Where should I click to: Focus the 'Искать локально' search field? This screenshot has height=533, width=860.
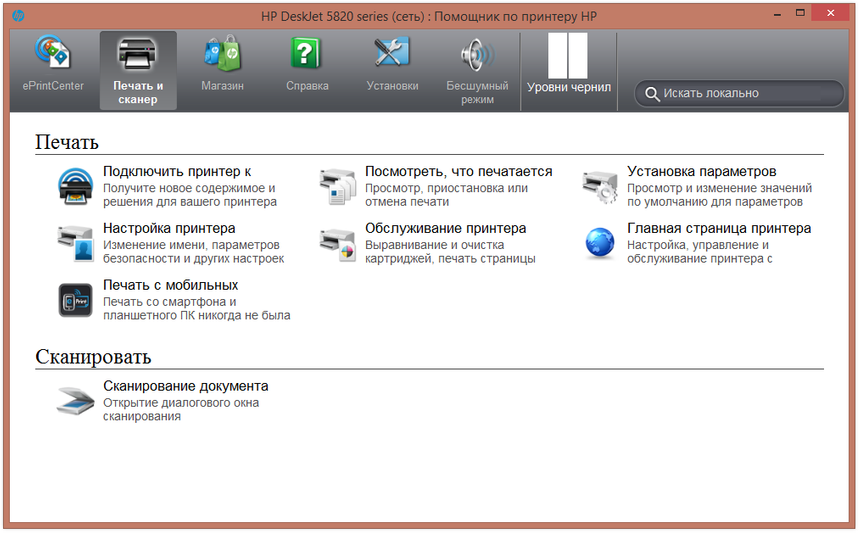(x=739, y=94)
